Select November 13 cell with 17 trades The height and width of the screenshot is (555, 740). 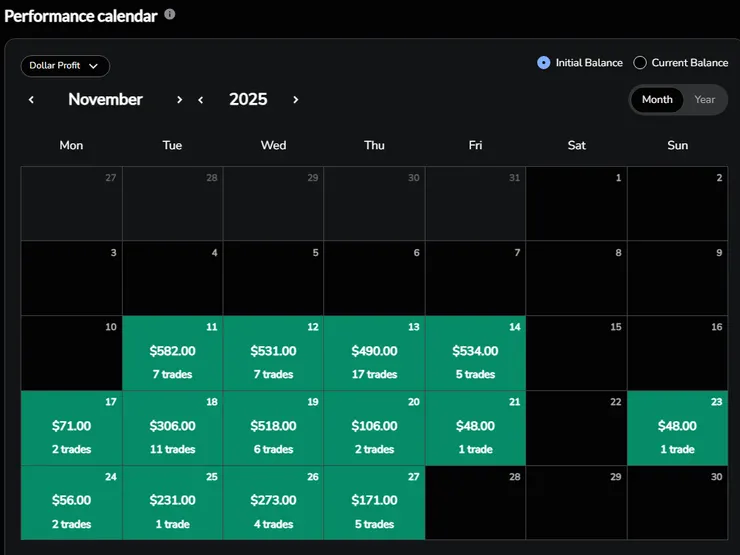click(374, 353)
